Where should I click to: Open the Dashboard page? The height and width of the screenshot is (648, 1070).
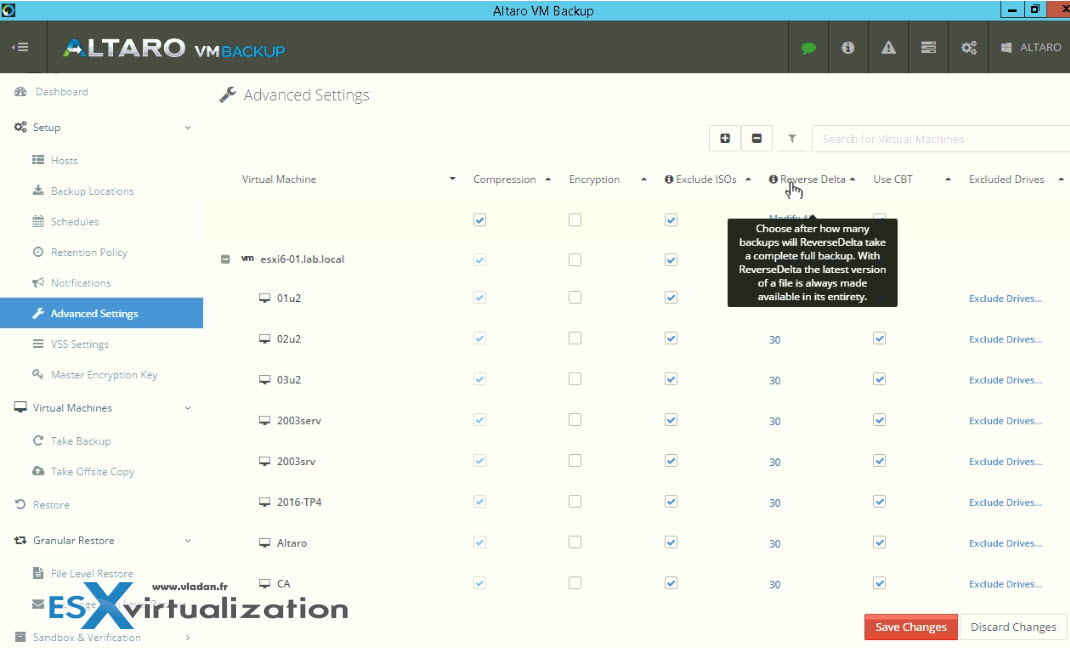click(61, 91)
